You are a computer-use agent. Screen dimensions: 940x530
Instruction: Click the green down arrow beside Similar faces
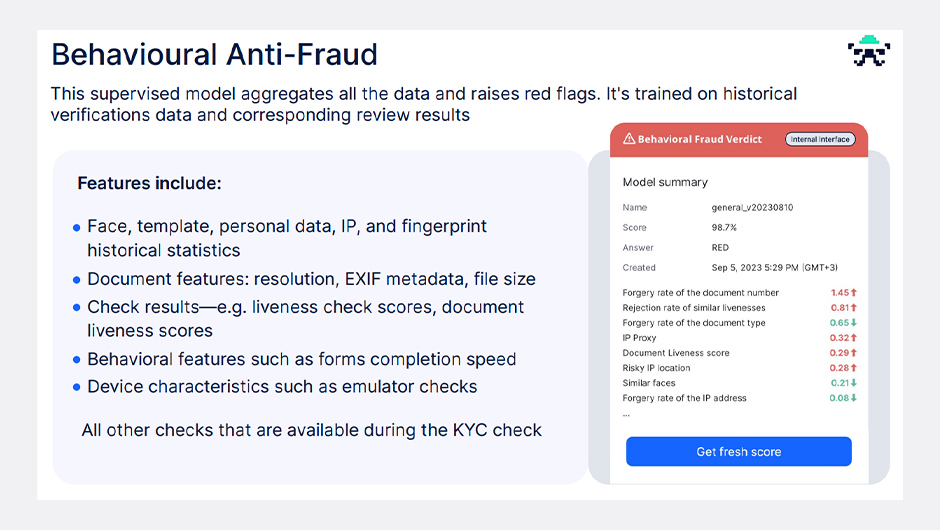[854, 383]
